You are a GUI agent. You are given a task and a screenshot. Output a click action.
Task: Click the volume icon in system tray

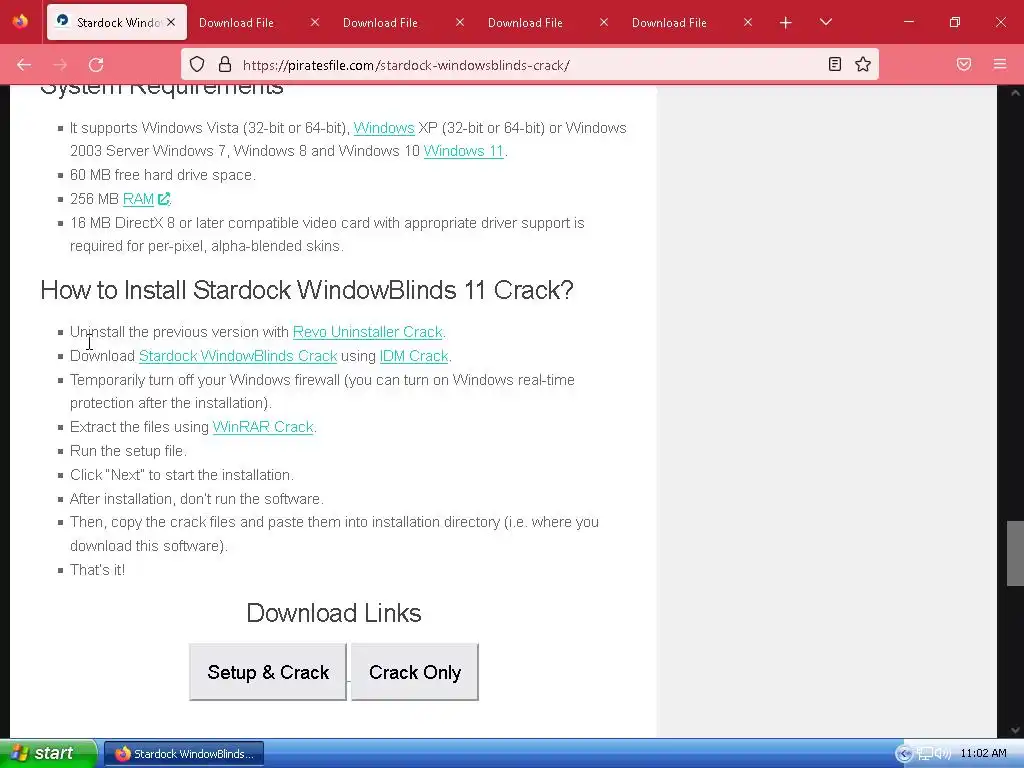pos(943,754)
